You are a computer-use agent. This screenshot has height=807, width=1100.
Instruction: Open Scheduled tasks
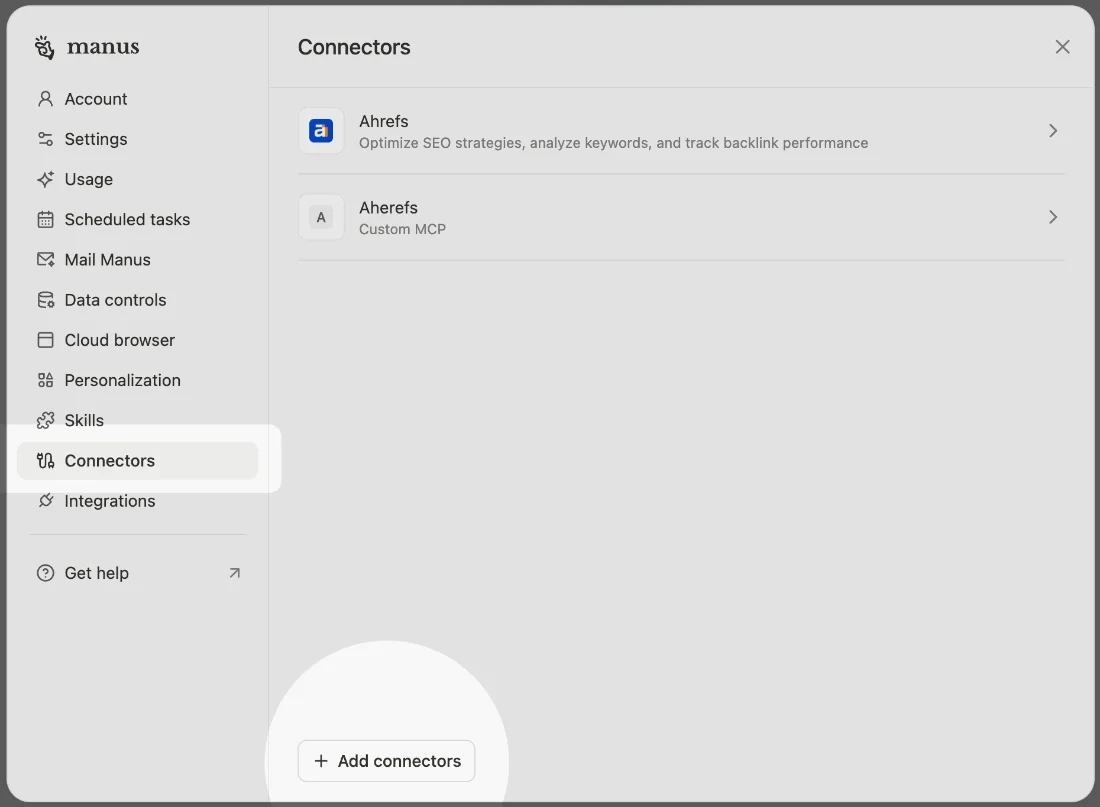click(x=138, y=220)
